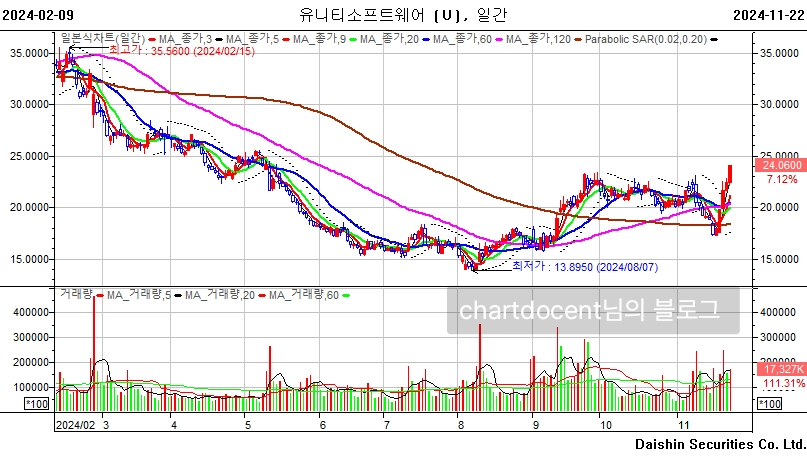This screenshot has width=807, height=456.
Task: Click the 15.0000 label on the right price axis
Action: (x=779, y=259)
